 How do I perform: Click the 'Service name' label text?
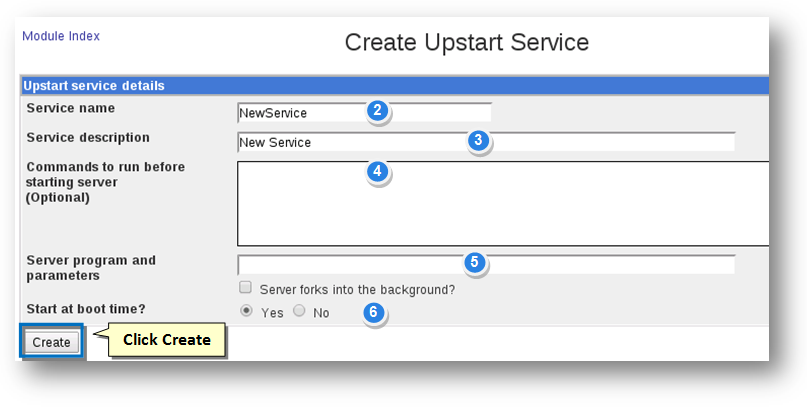tap(70, 108)
